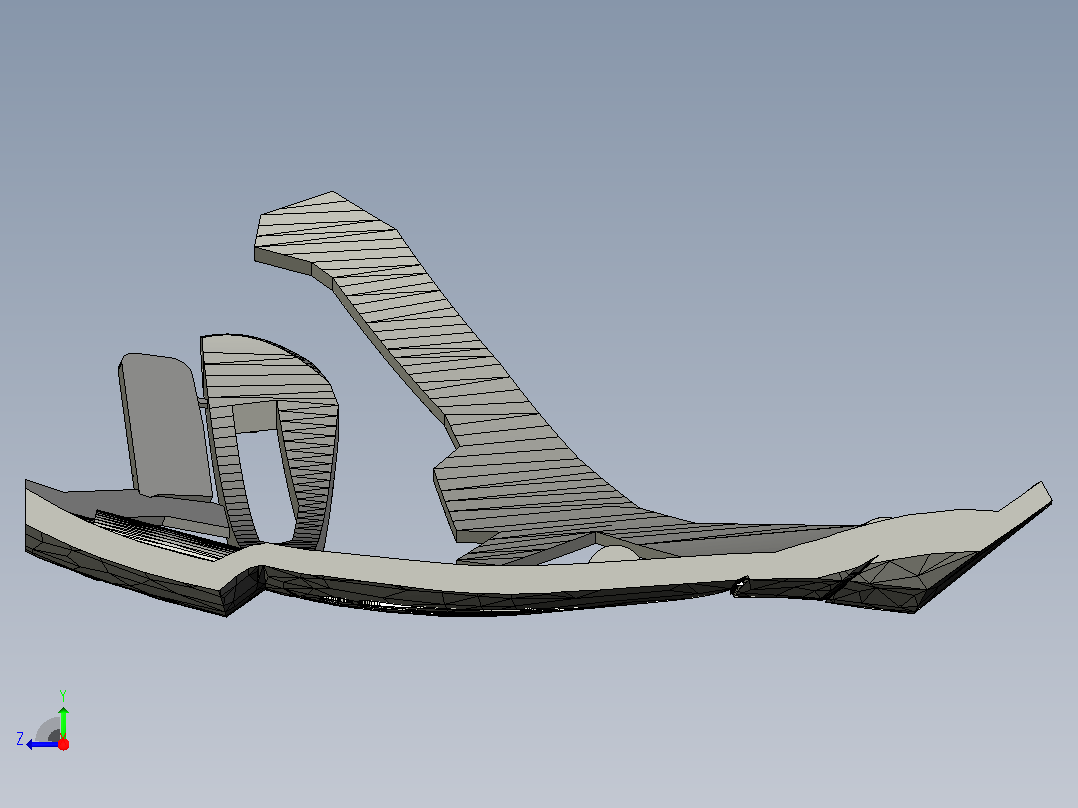Select the red X axis dot on triad
Screen dimensions: 1078x808
pos(63,744)
